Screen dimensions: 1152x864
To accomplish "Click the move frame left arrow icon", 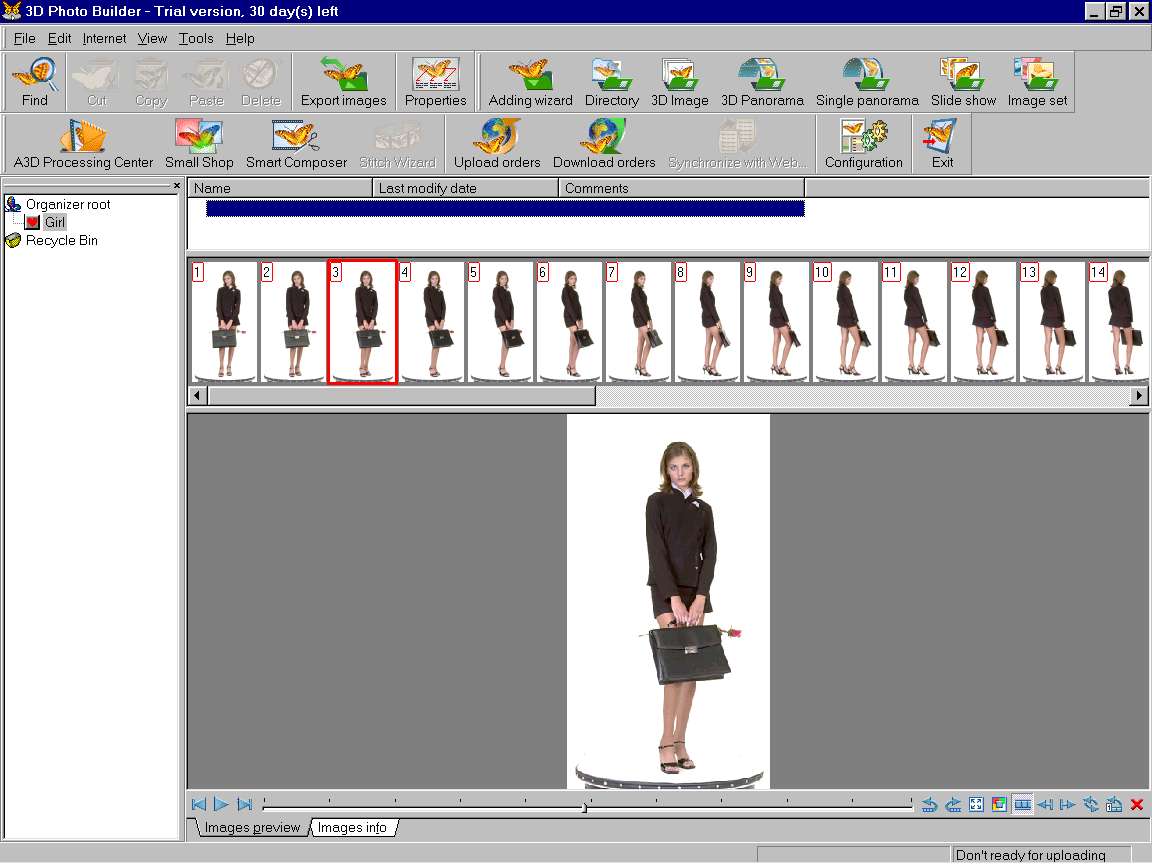I will click(1045, 804).
